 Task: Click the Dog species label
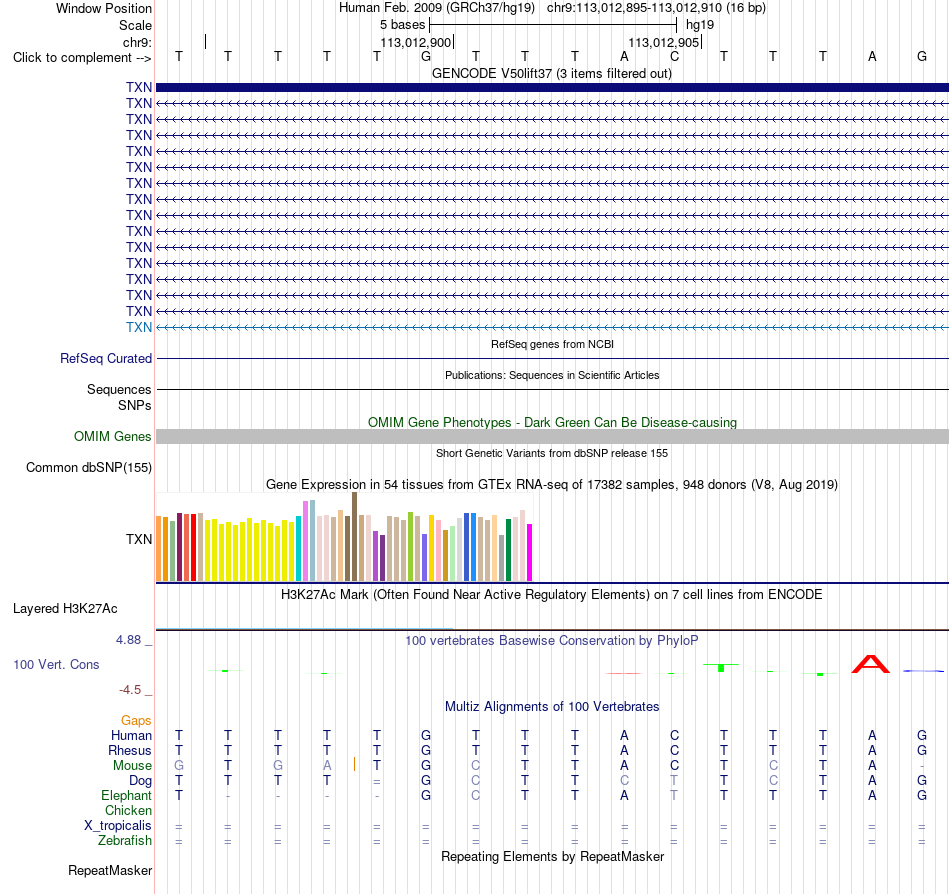pos(140,781)
